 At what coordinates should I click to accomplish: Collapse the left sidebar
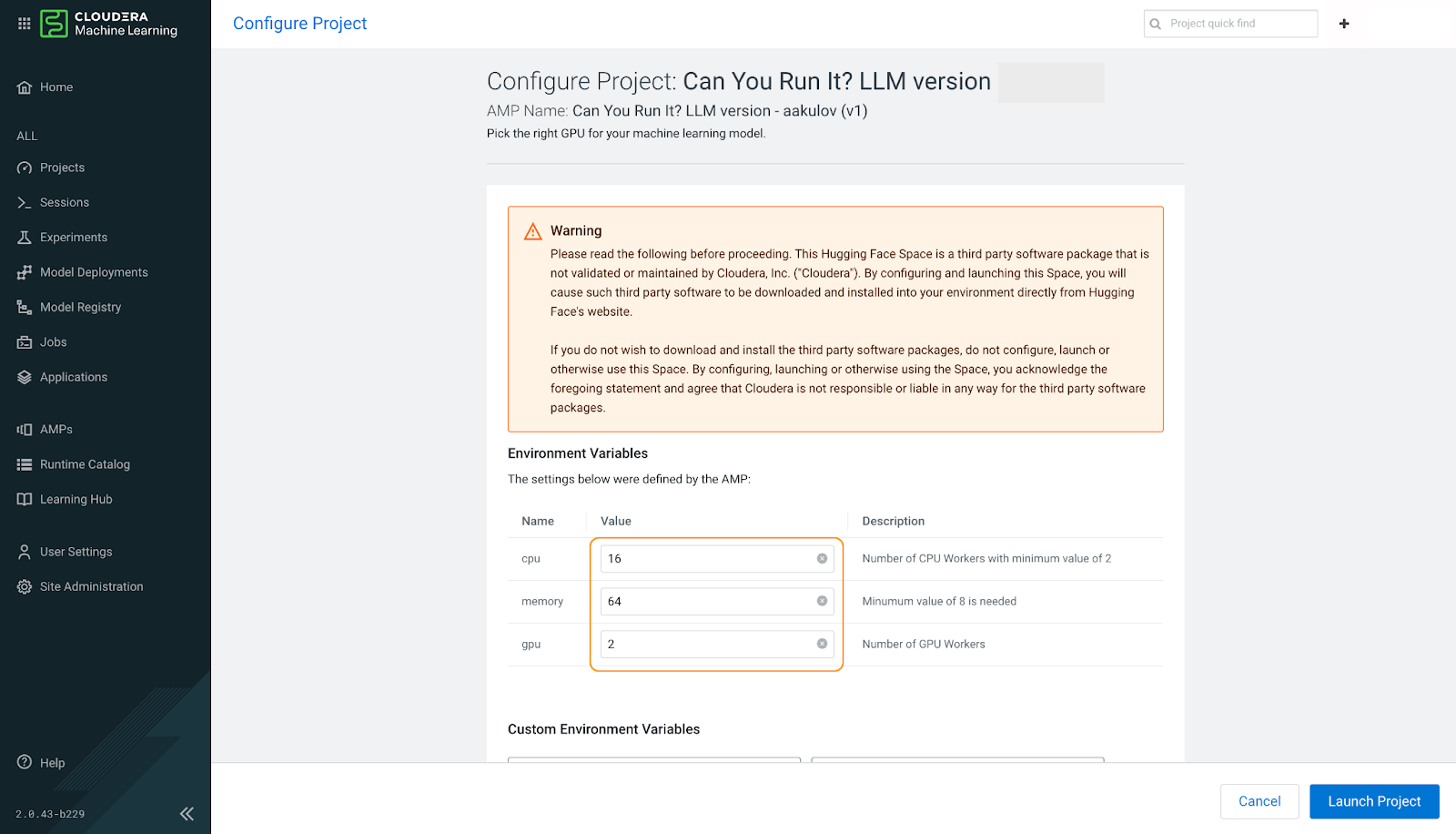click(187, 813)
